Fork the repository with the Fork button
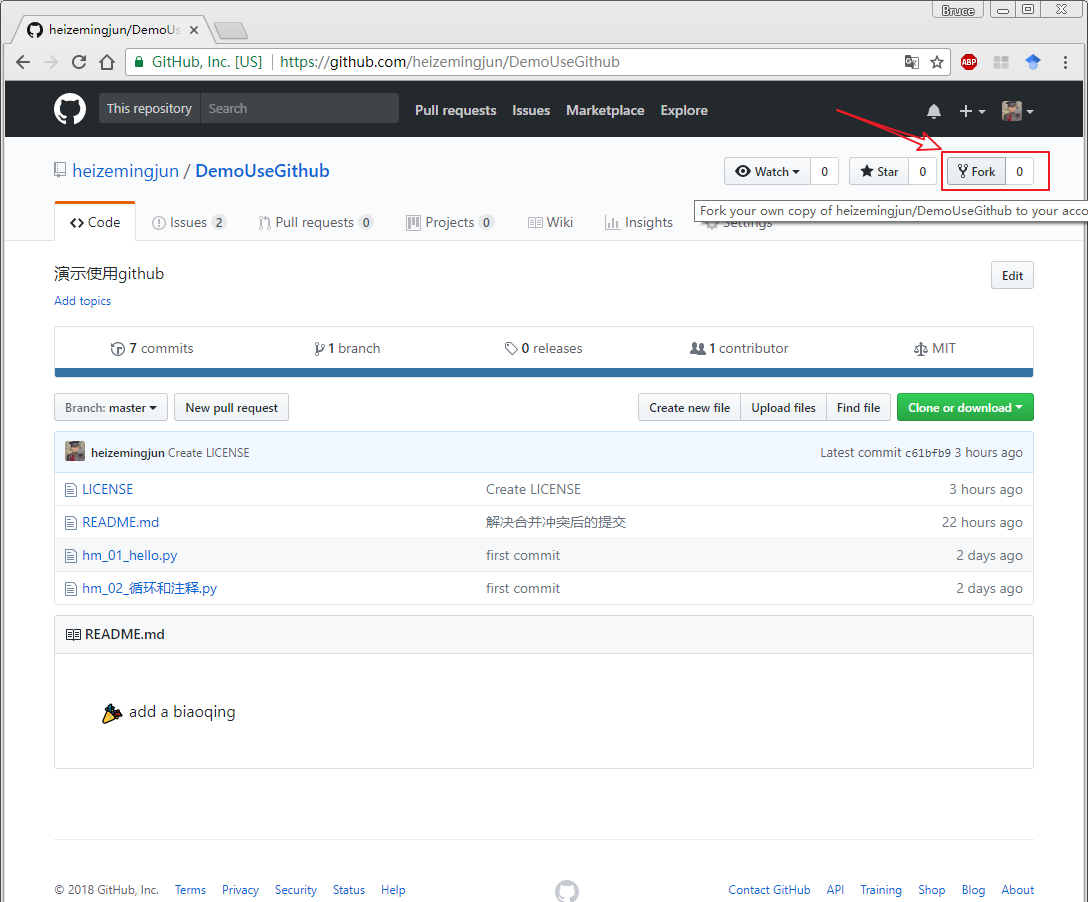The width and height of the screenshot is (1088, 902). 976,171
